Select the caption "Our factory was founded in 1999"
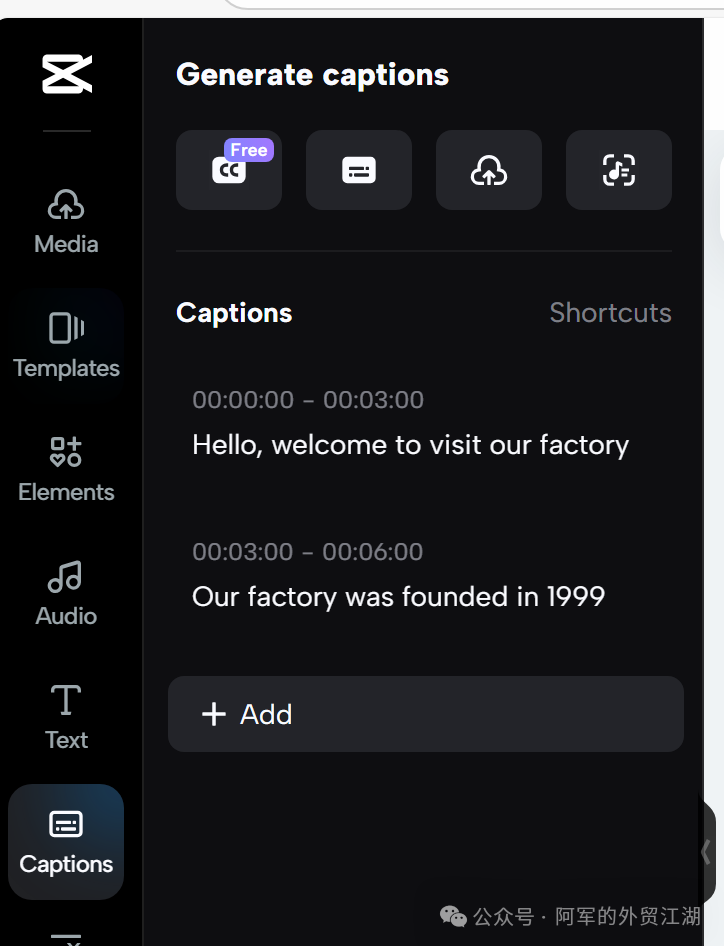Screen dimensions: 724x946 coord(398,597)
